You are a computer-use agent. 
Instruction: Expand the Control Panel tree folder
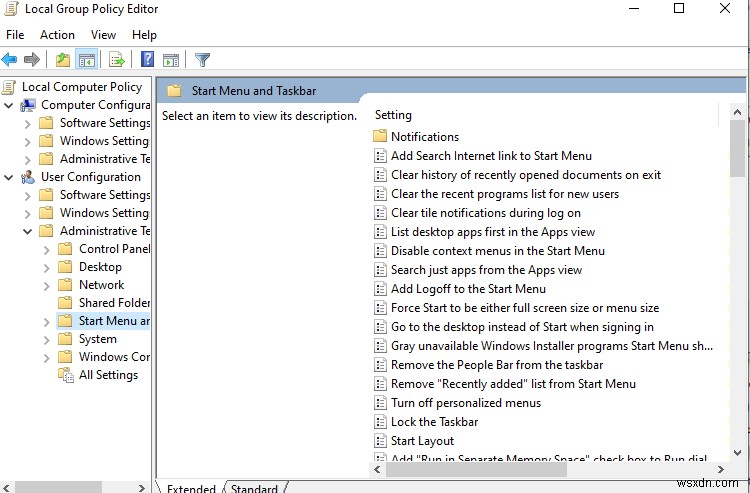pos(47,249)
